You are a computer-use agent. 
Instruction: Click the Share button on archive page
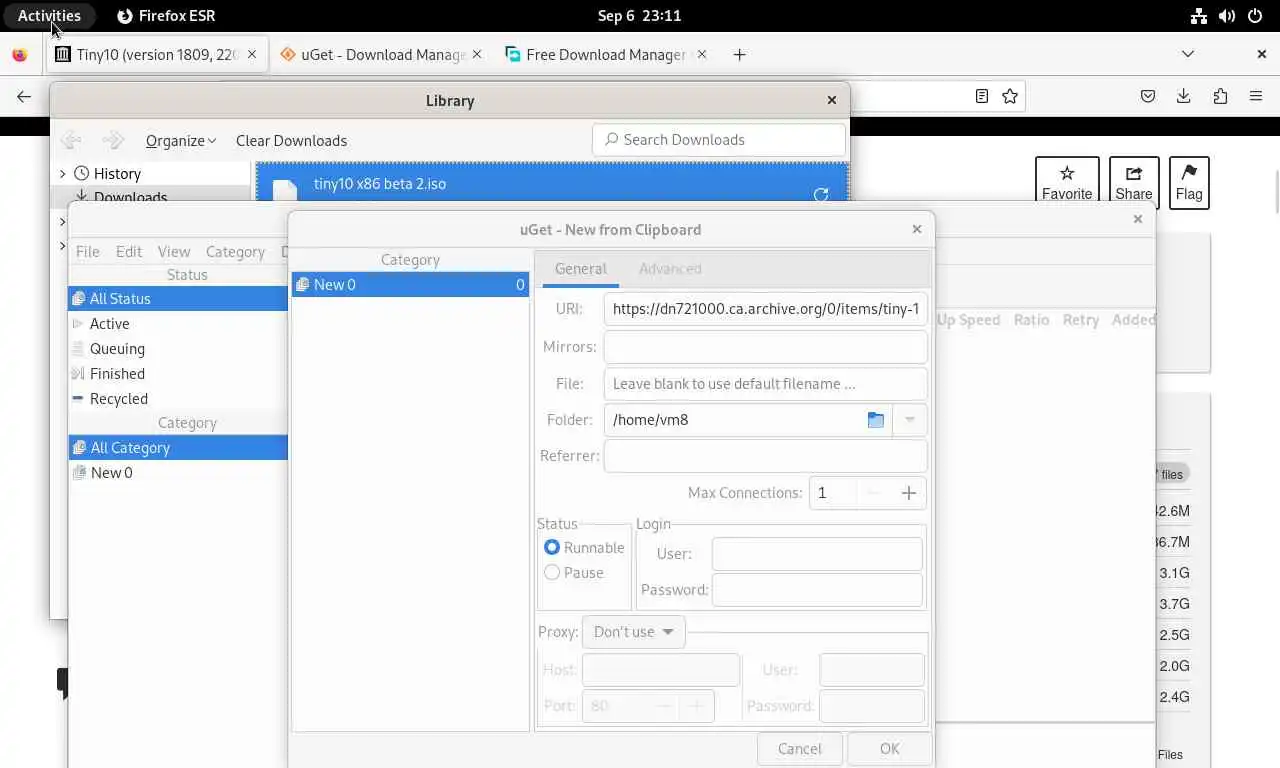point(1134,183)
